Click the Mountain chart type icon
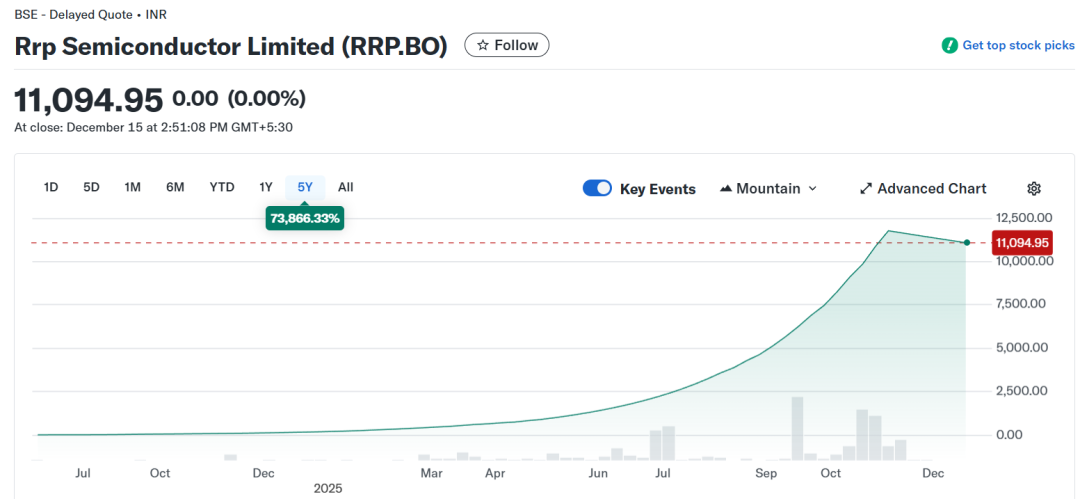This screenshot has width=1080, height=499. click(x=726, y=189)
